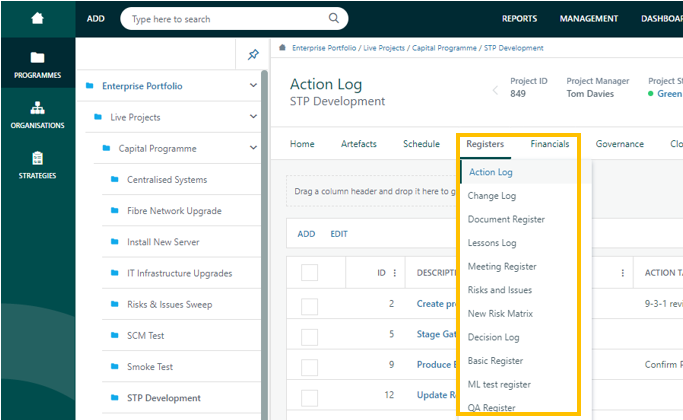Tick the checkbox for row ID 5
Screen dimensions: 683x420
tap(309, 337)
